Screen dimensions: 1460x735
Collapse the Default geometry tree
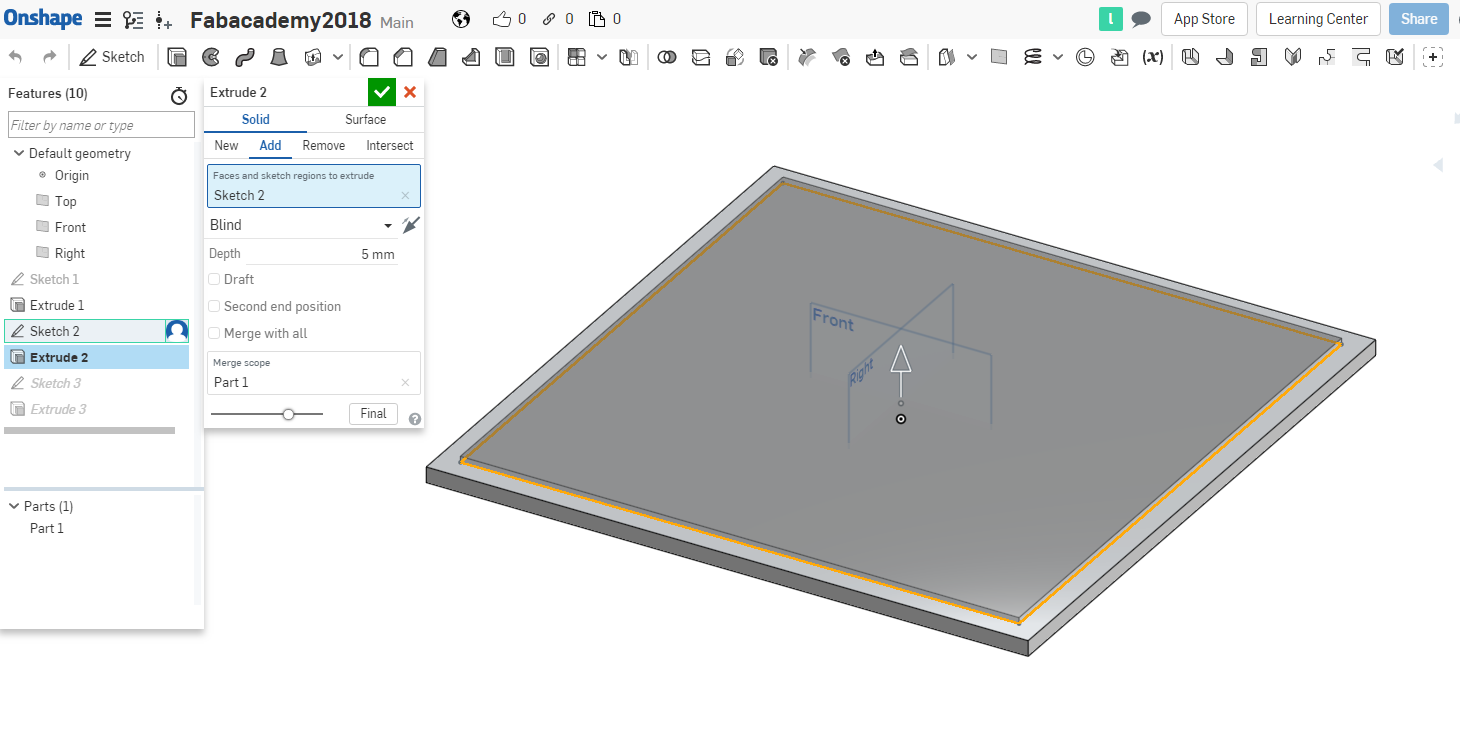[x=19, y=153]
